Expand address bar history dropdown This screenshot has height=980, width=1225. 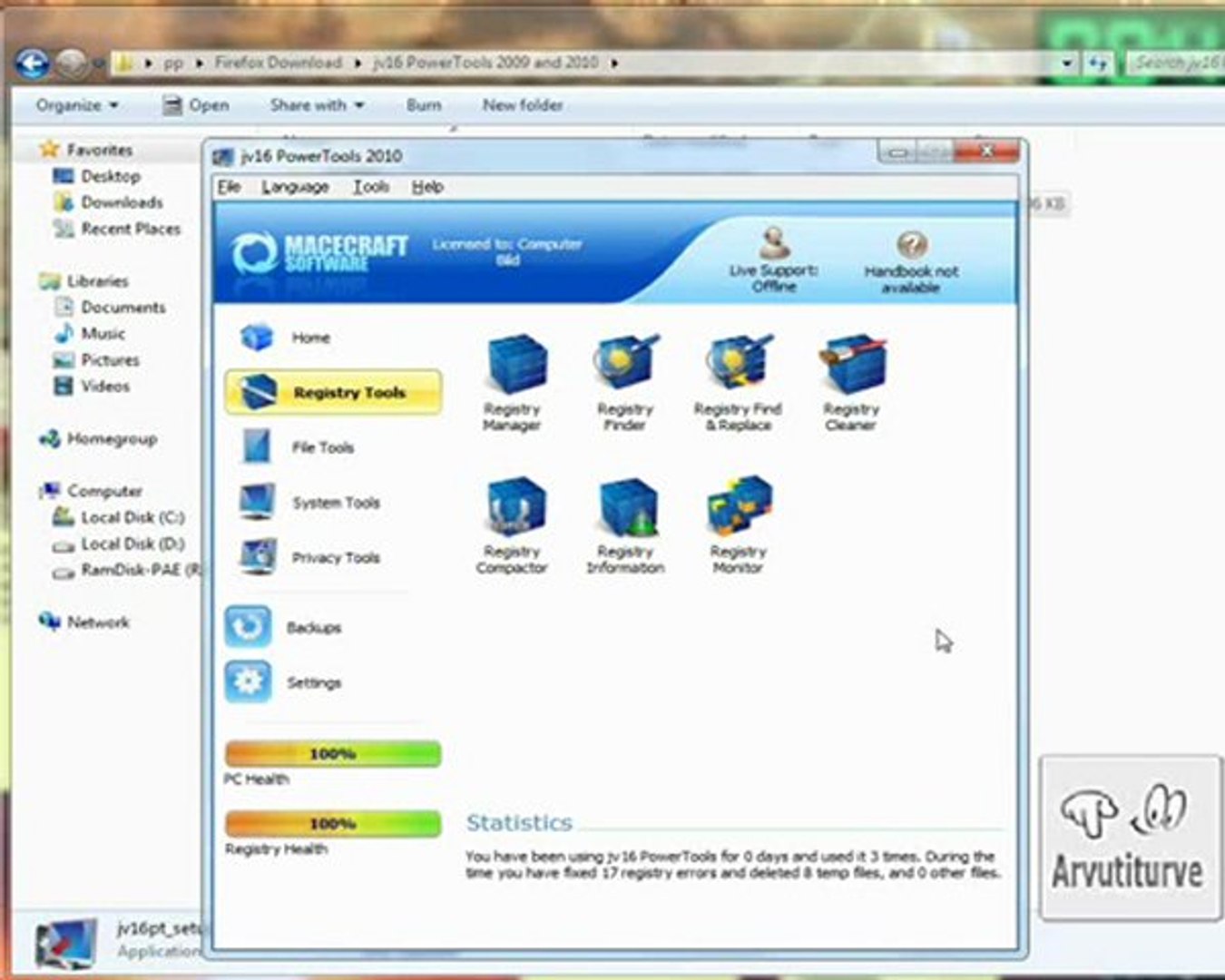click(1068, 63)
